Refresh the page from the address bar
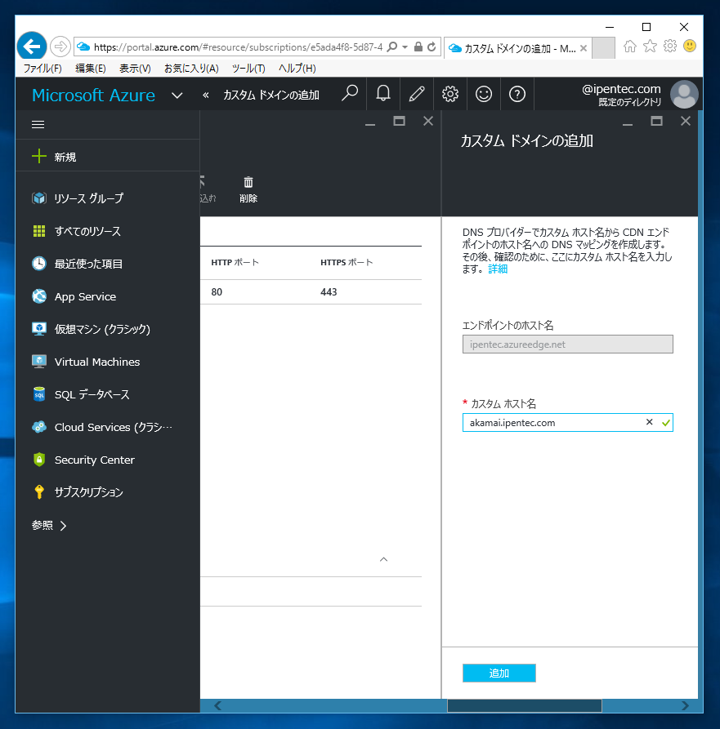Image resolution: width=720 pixels, height=729 pixels. pos(432,47)
